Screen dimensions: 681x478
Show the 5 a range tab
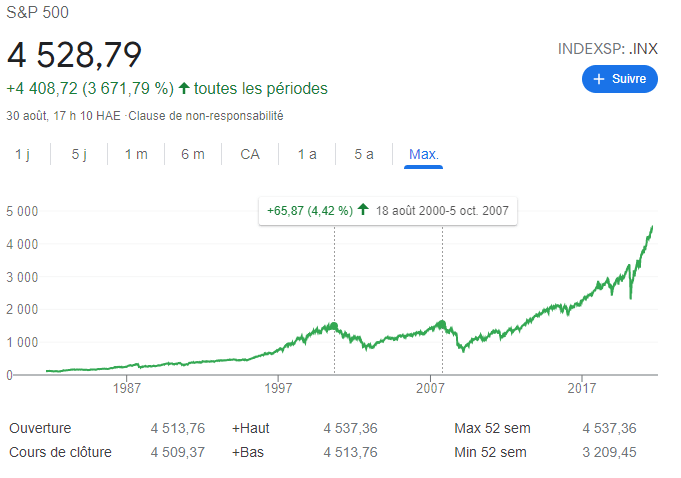coord(364,154)
